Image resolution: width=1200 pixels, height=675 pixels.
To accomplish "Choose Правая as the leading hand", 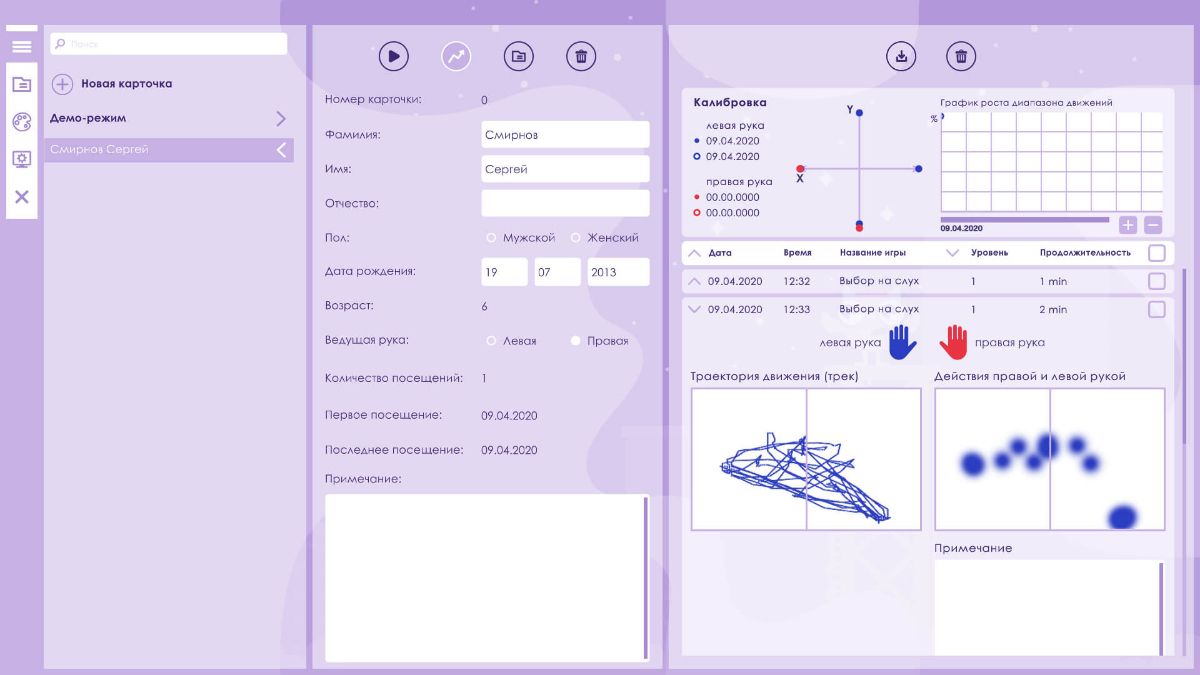I will click(576, 341).
